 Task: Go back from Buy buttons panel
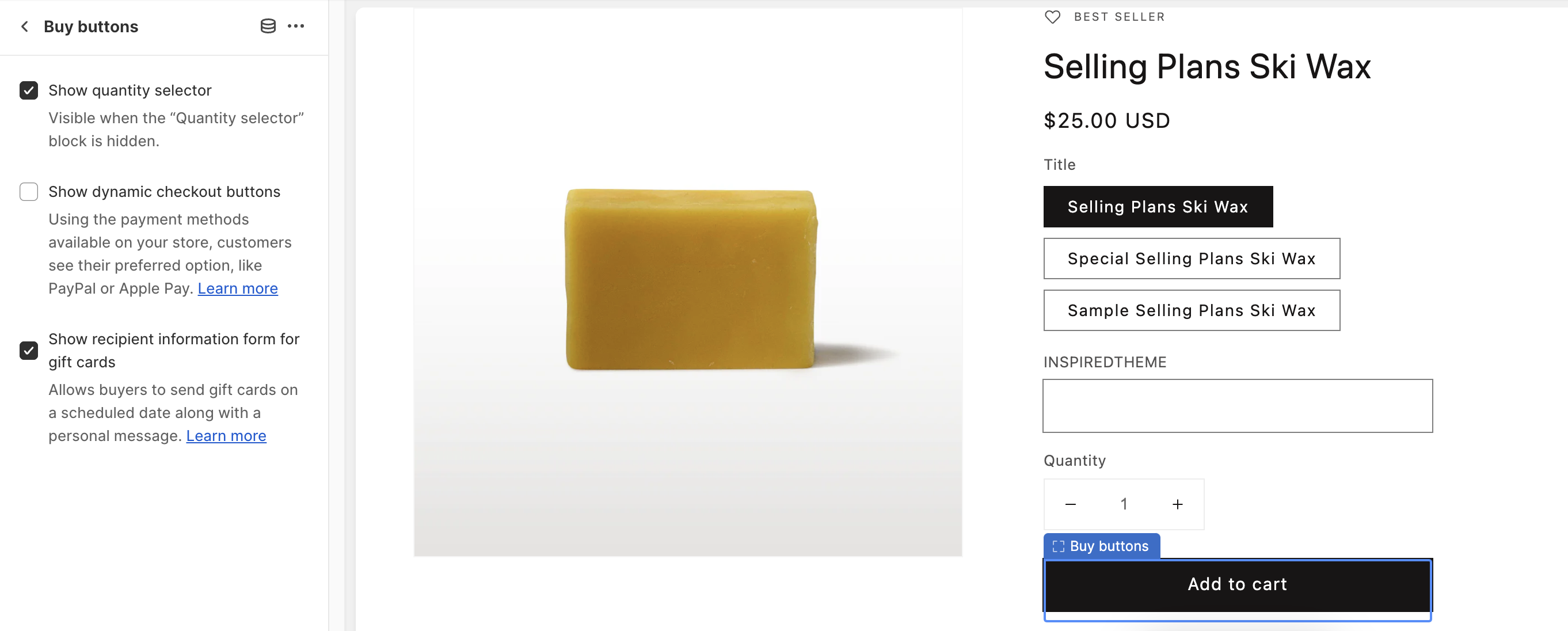(25, 26)
